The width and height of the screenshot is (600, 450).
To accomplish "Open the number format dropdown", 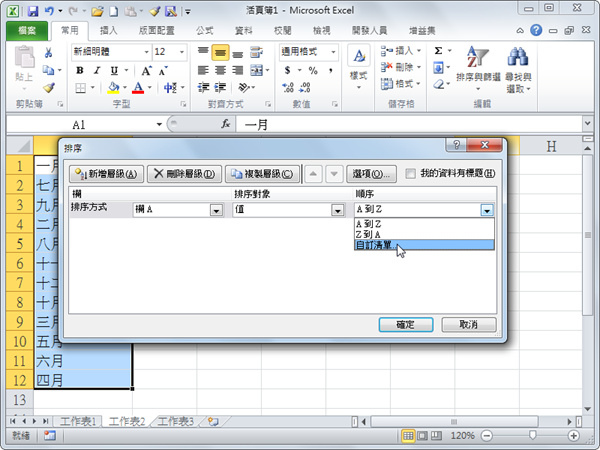I will click(x=333, y=52).
